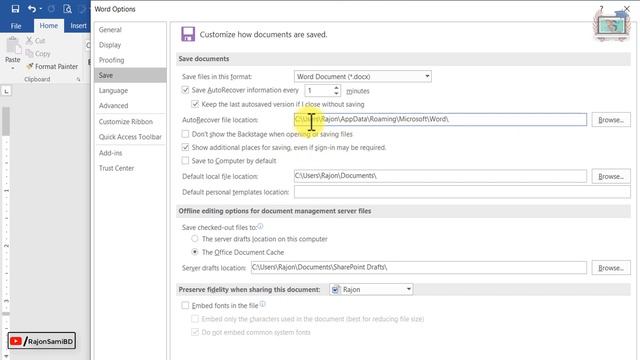Open the Trust Center category
Viewport: 640px width, 360px height.
pos(130,168)
